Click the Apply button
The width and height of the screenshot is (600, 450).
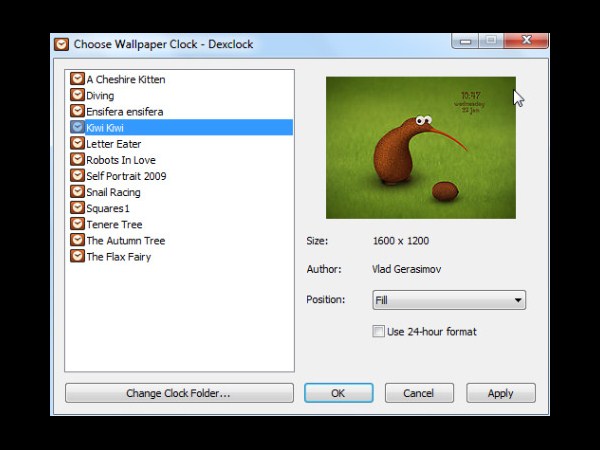[x=500, y=393]
